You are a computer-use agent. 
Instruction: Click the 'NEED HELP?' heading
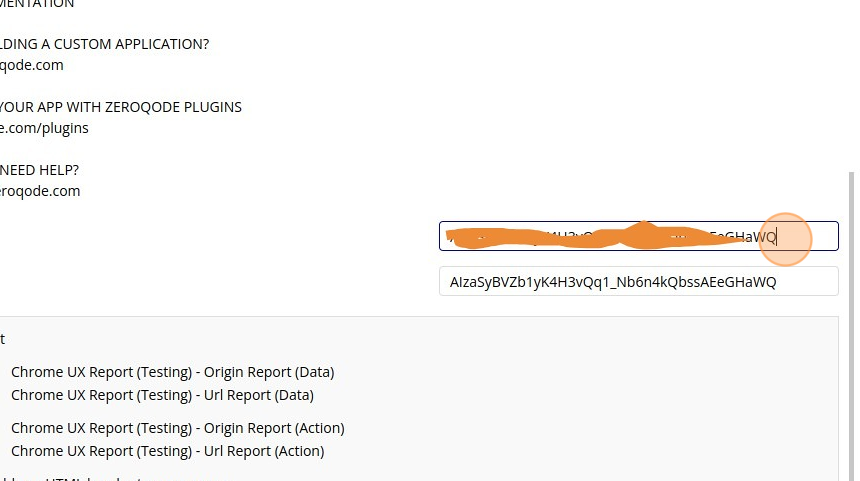coord(40,170)
